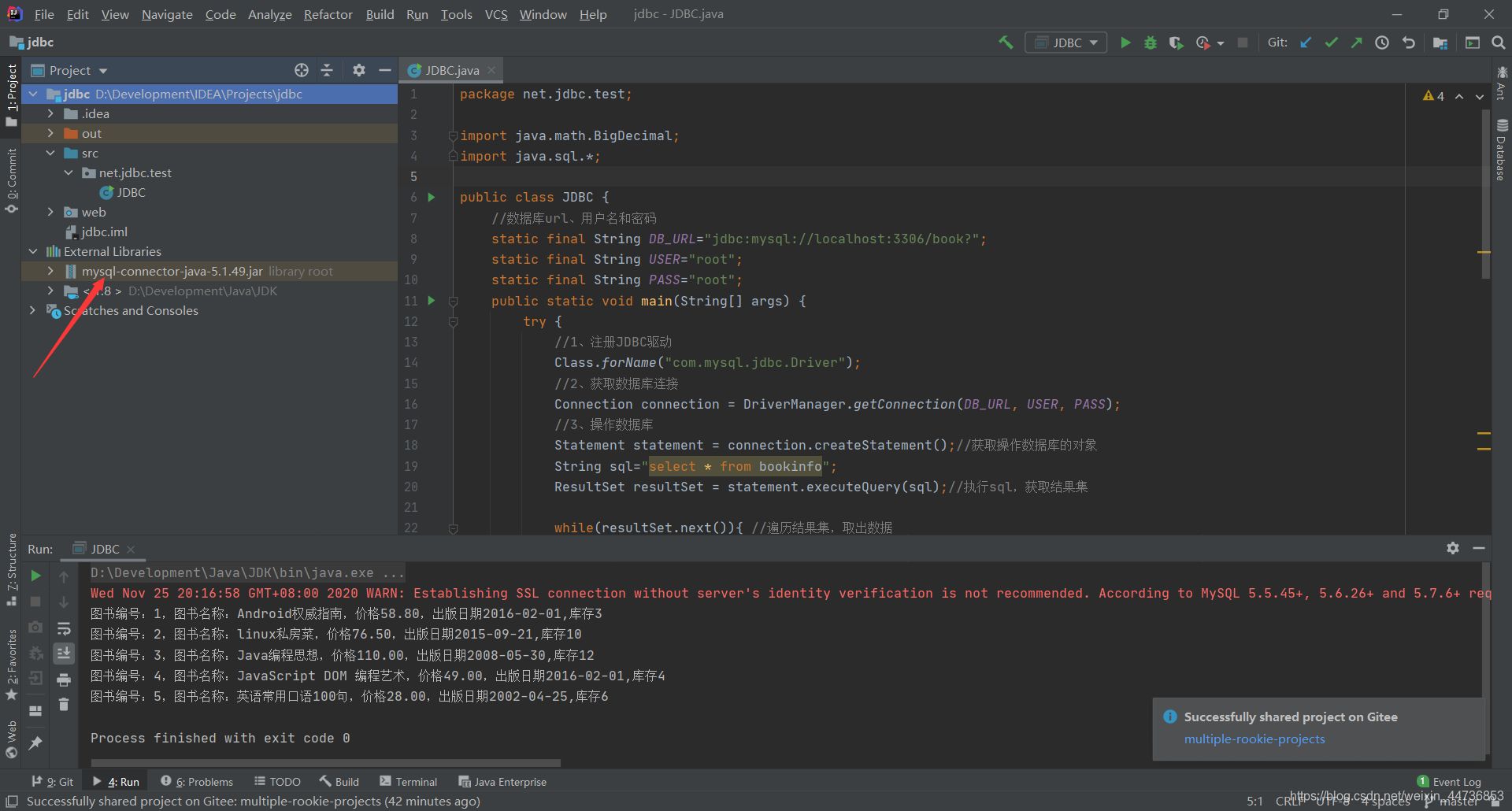Click the run gutter arrow beside main method
The image size is (1512, 811).
(x=432, y=300)
